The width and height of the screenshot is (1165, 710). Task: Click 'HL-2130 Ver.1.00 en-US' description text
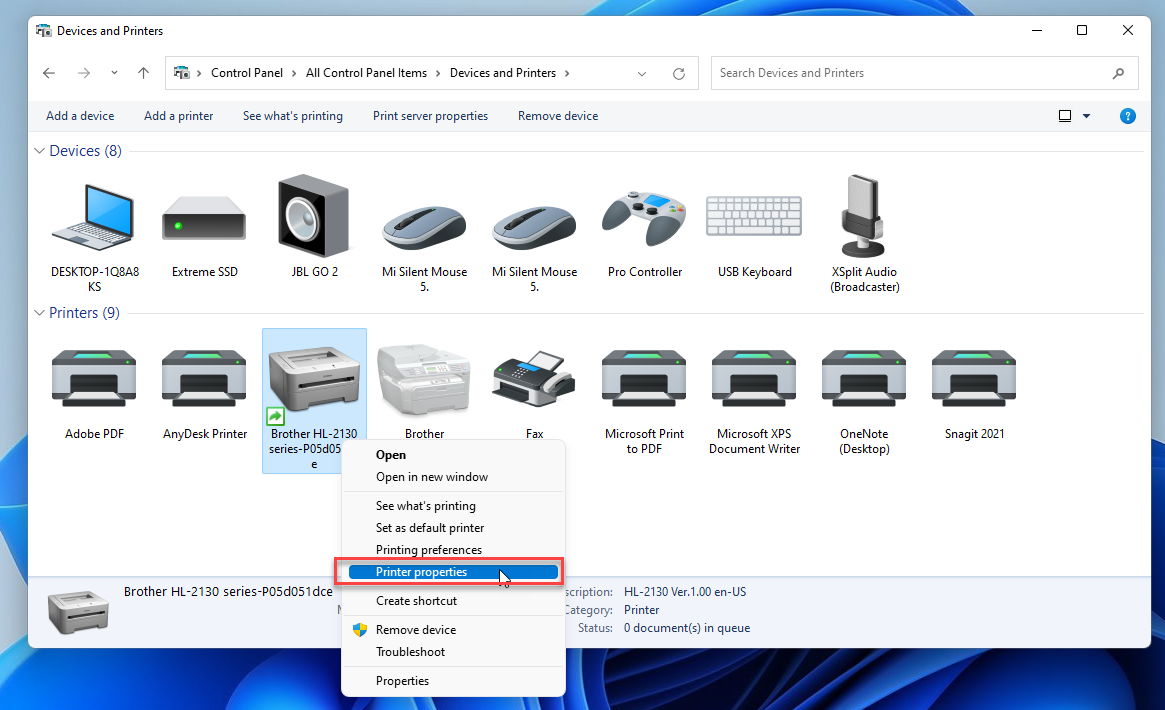tap(685, 592)
